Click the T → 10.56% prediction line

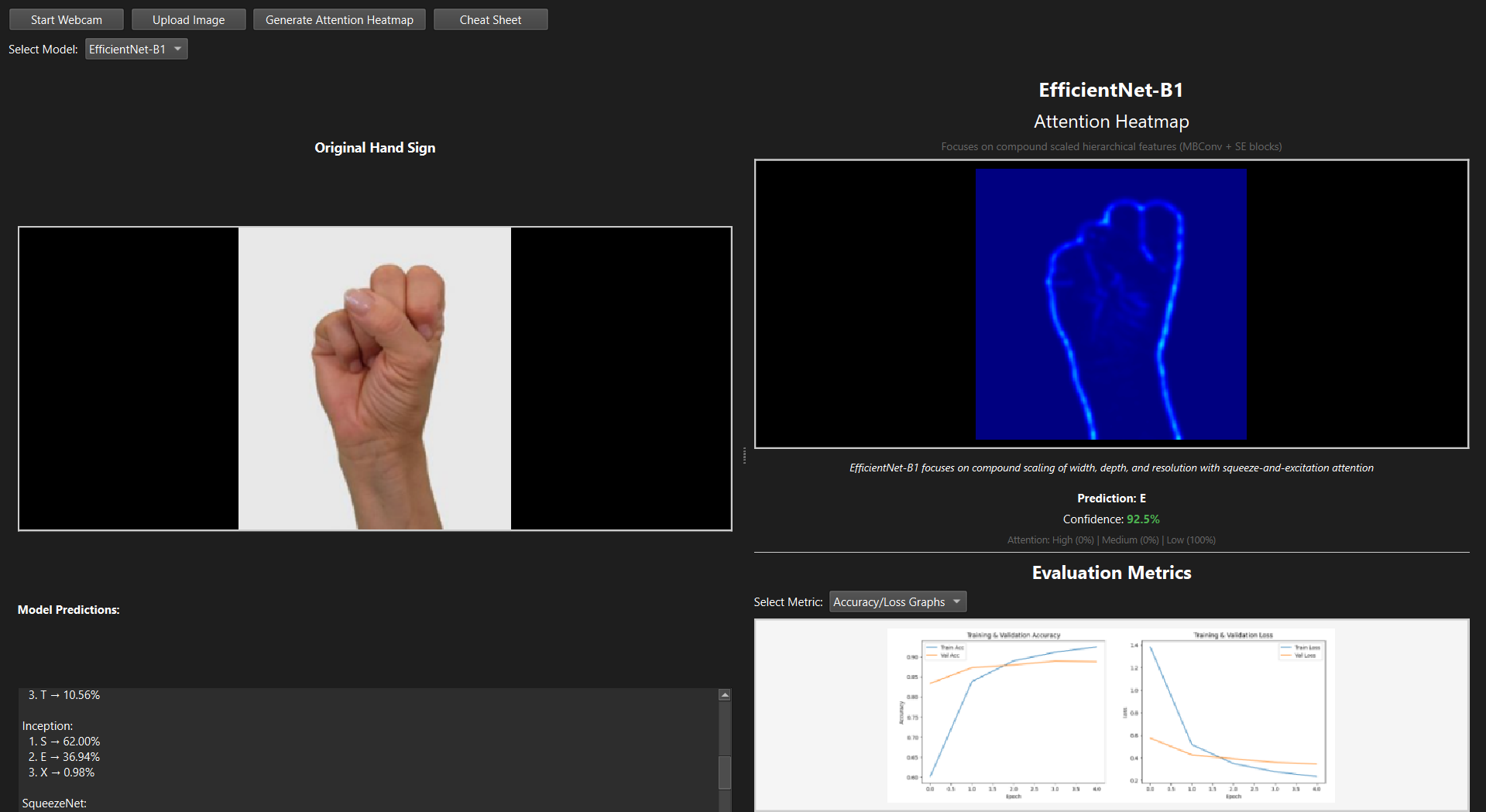point(64,695)
